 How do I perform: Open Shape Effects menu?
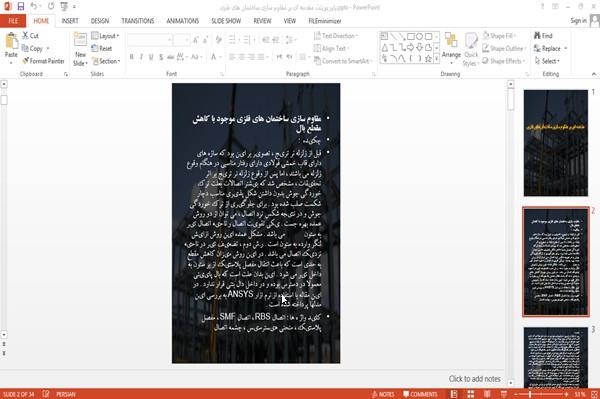[x=504, y=61]
